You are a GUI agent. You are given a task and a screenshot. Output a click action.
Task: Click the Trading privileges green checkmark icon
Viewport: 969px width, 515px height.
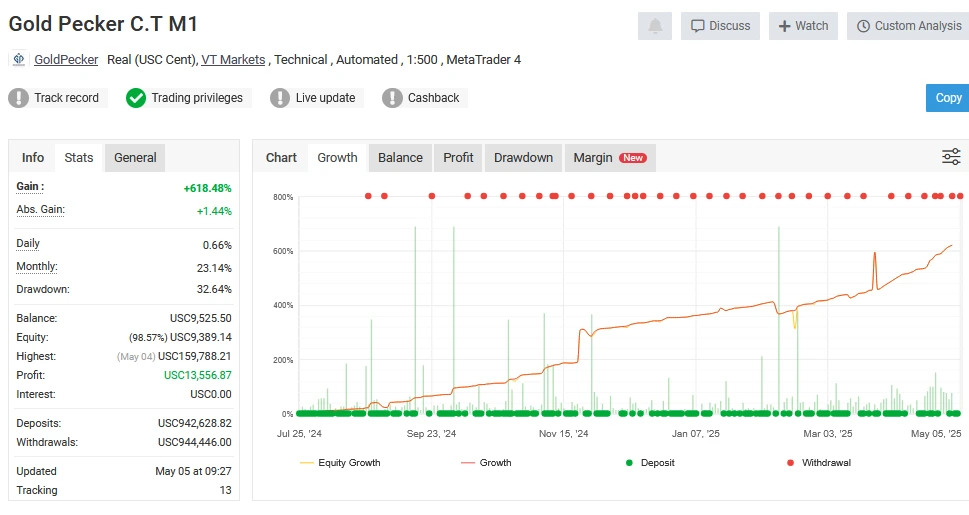pos(136,98)
